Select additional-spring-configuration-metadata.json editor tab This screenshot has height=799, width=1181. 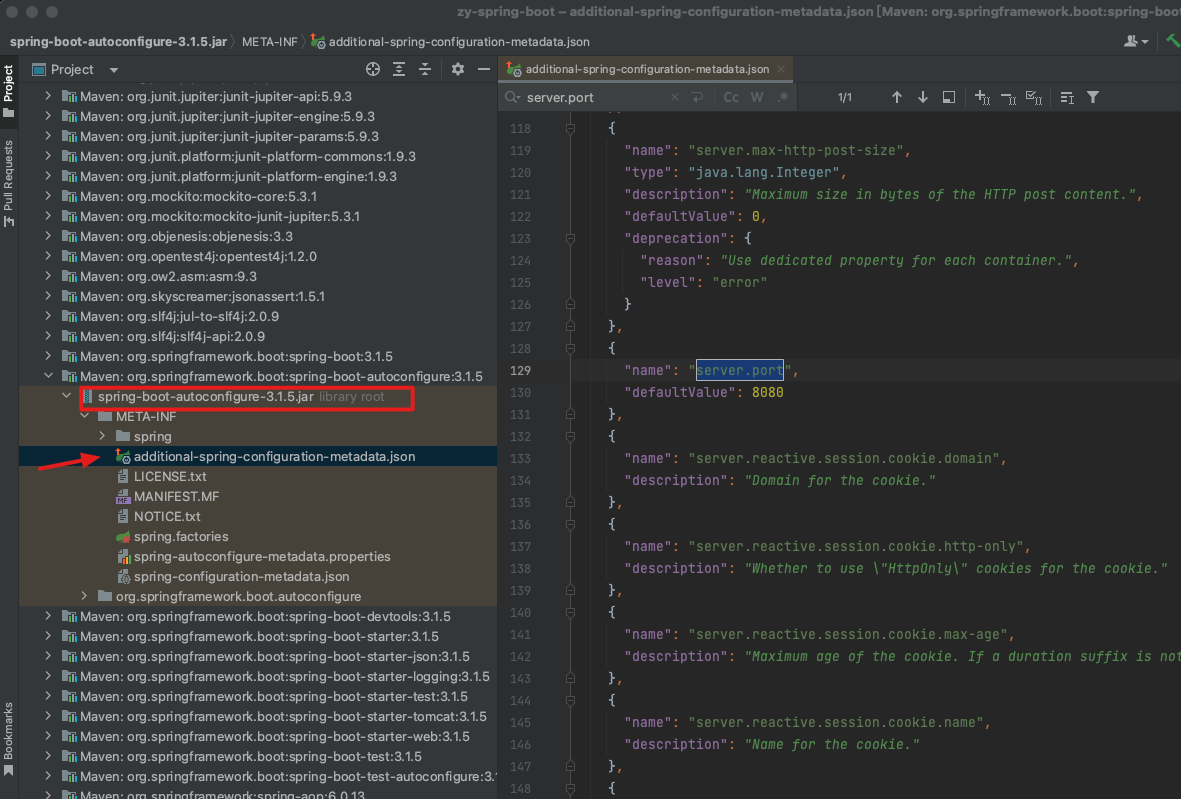tap(646, 69)
